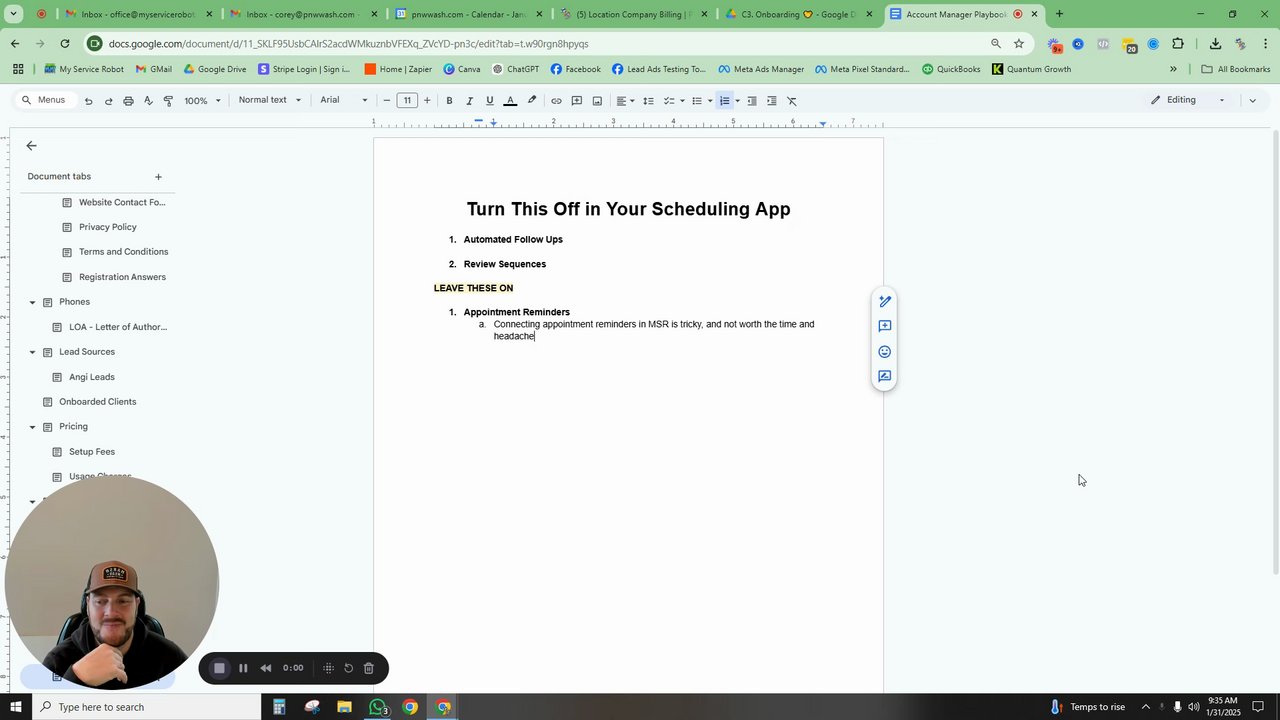
Task: Increase the font size
Action: point(427,101)
